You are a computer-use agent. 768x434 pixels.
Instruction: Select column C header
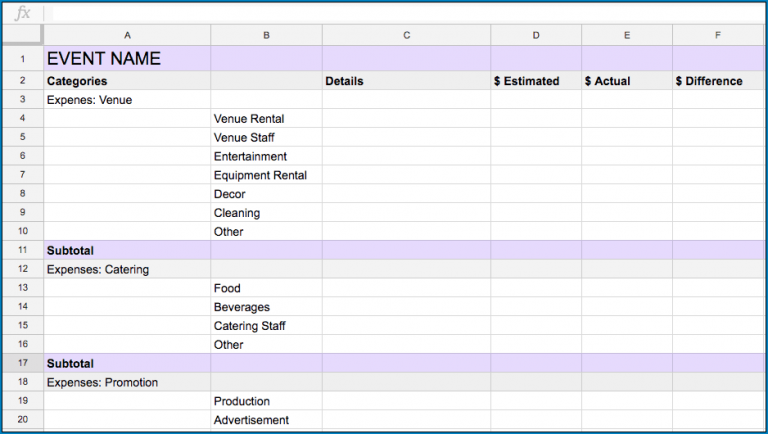(x=406, y=35)
